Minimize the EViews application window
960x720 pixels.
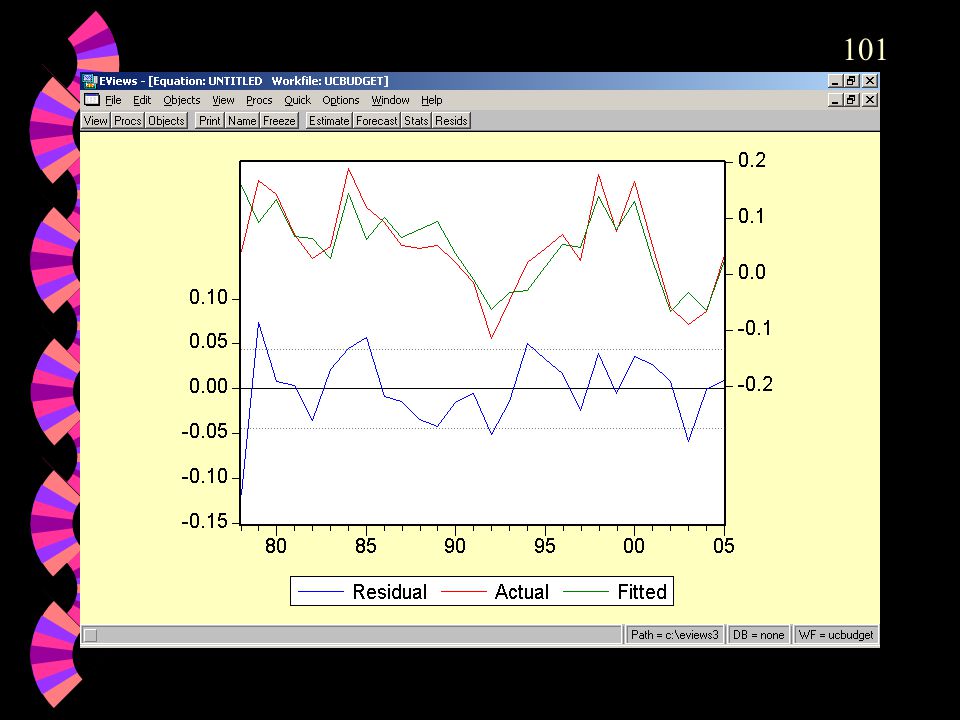coord(835,81)
